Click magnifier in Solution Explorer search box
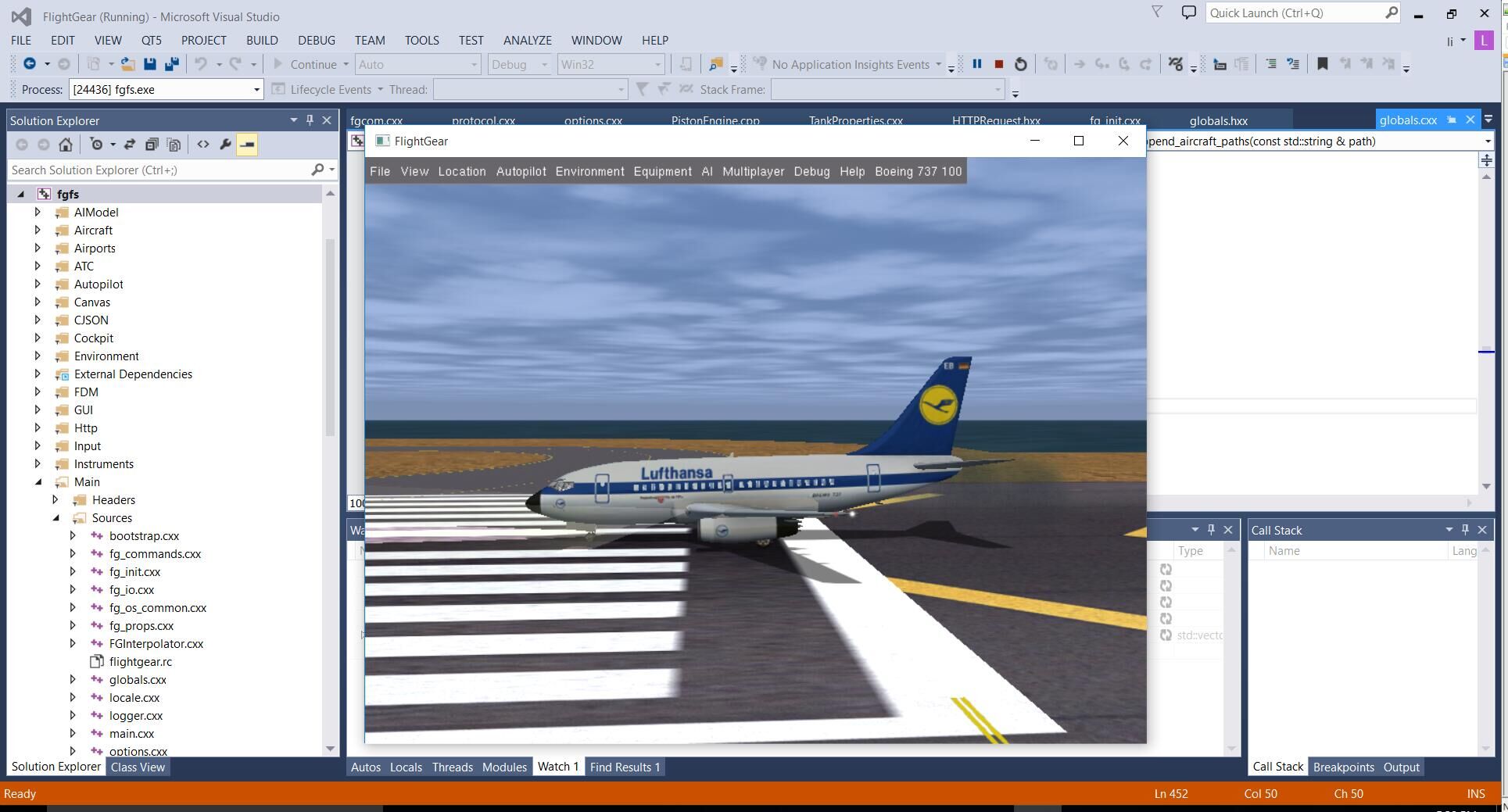The height and width of the screenshot is (812, 1508). pos(317,170)
